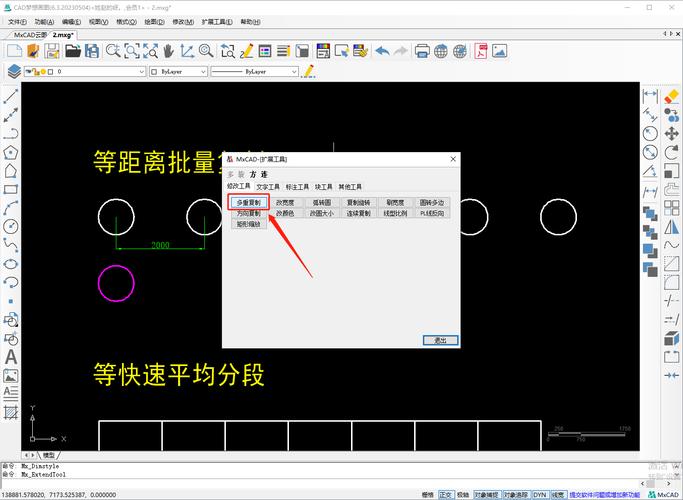Select the Erase tool
Image resolution: width=683 pixels, height=500 pixels.
point(671,96)
